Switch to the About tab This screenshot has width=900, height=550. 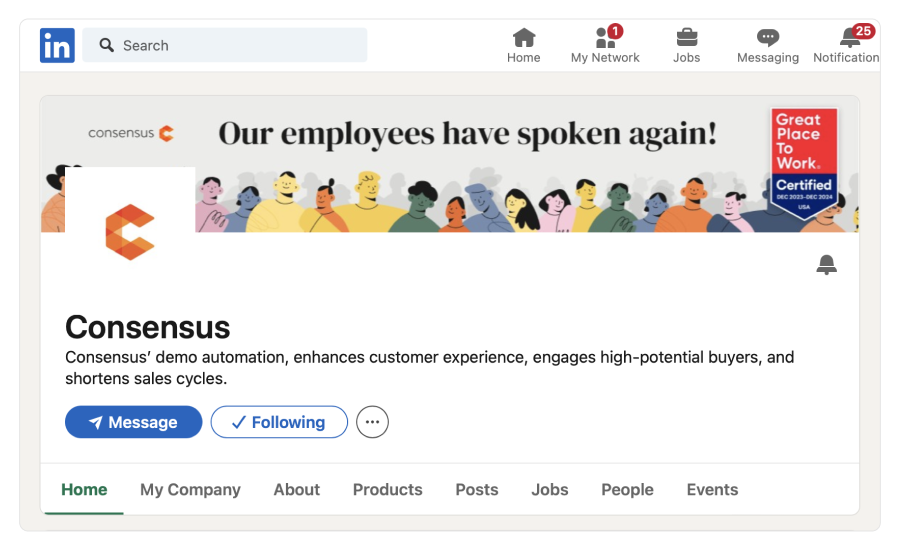click(297, 490)
